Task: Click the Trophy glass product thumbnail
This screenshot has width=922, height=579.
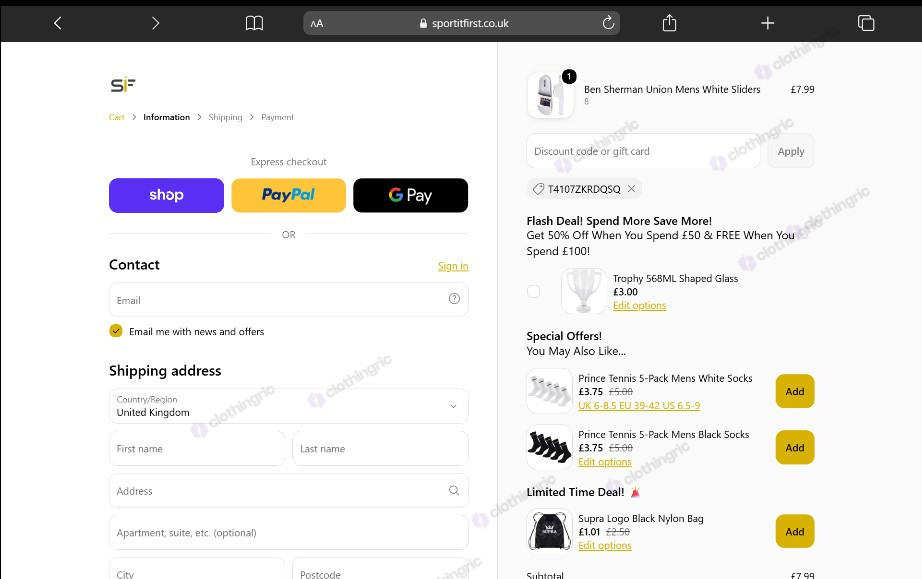Action: pyautogui.click(x=584, y=291)
